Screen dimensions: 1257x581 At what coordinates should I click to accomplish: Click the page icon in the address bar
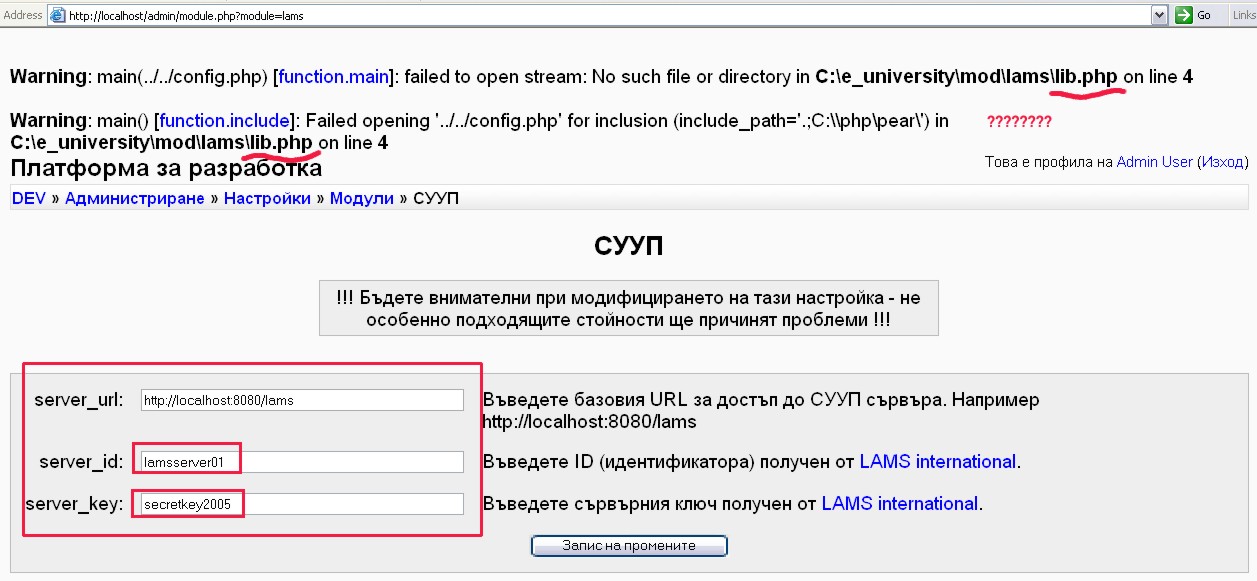pyautogui.click(x=58, y=15)
